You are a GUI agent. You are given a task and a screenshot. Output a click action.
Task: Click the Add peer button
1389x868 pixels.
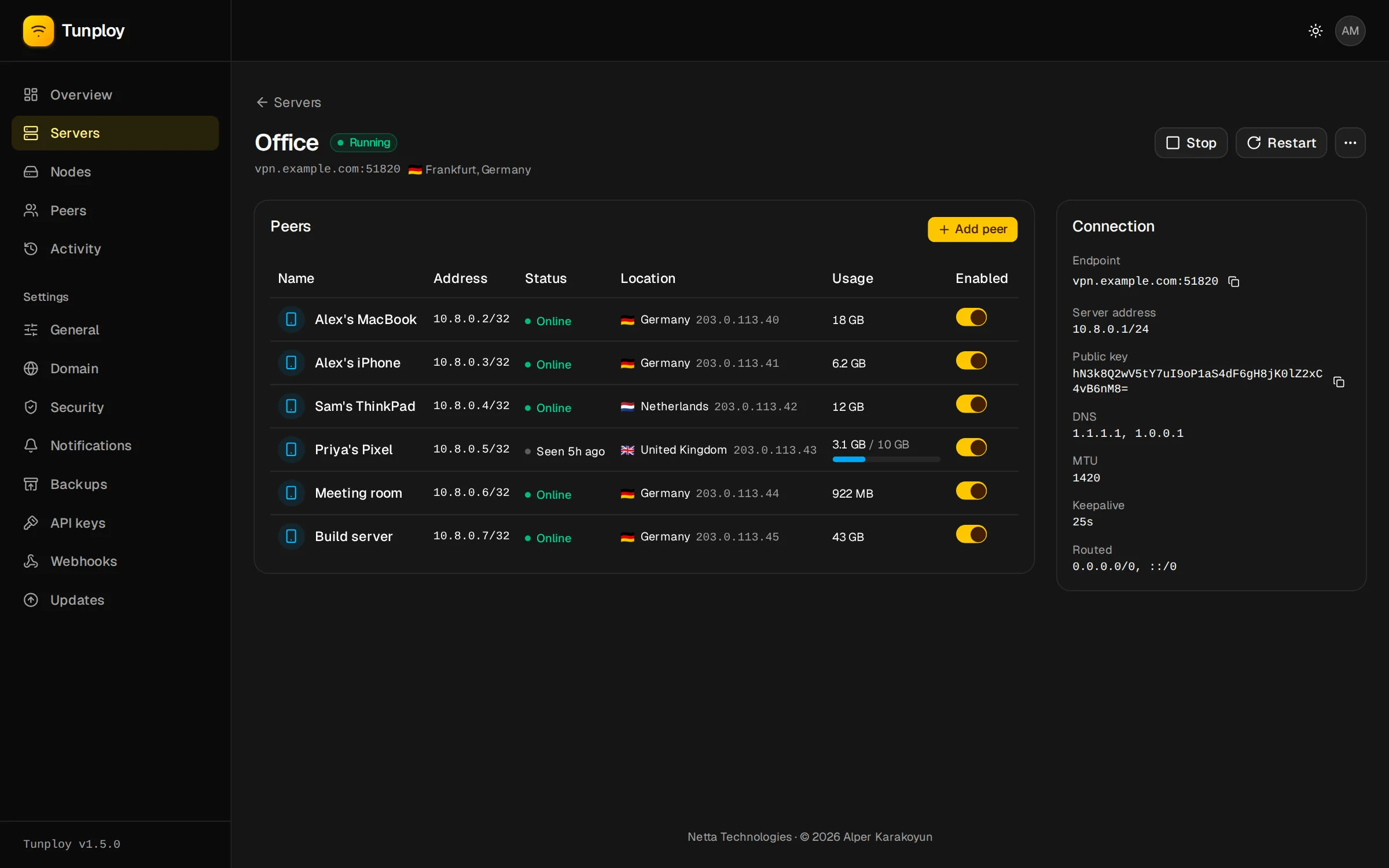[x=972, y=229]
